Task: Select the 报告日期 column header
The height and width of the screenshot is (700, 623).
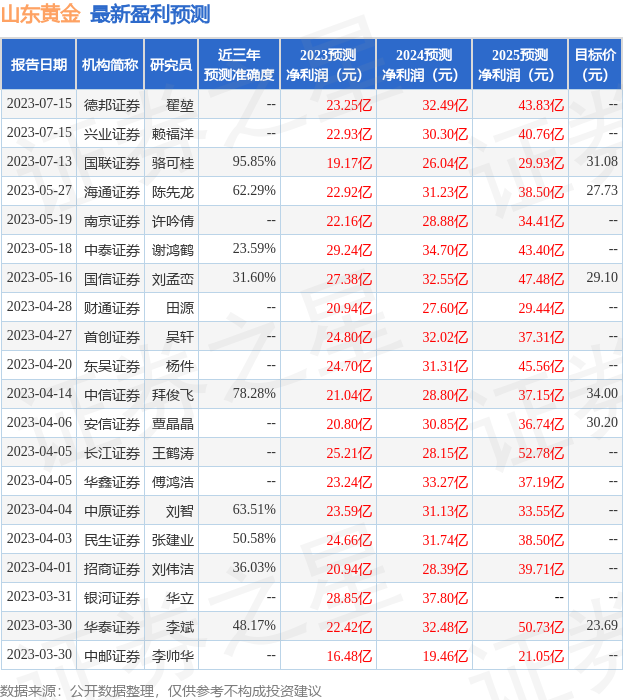Action: [39, 64]
